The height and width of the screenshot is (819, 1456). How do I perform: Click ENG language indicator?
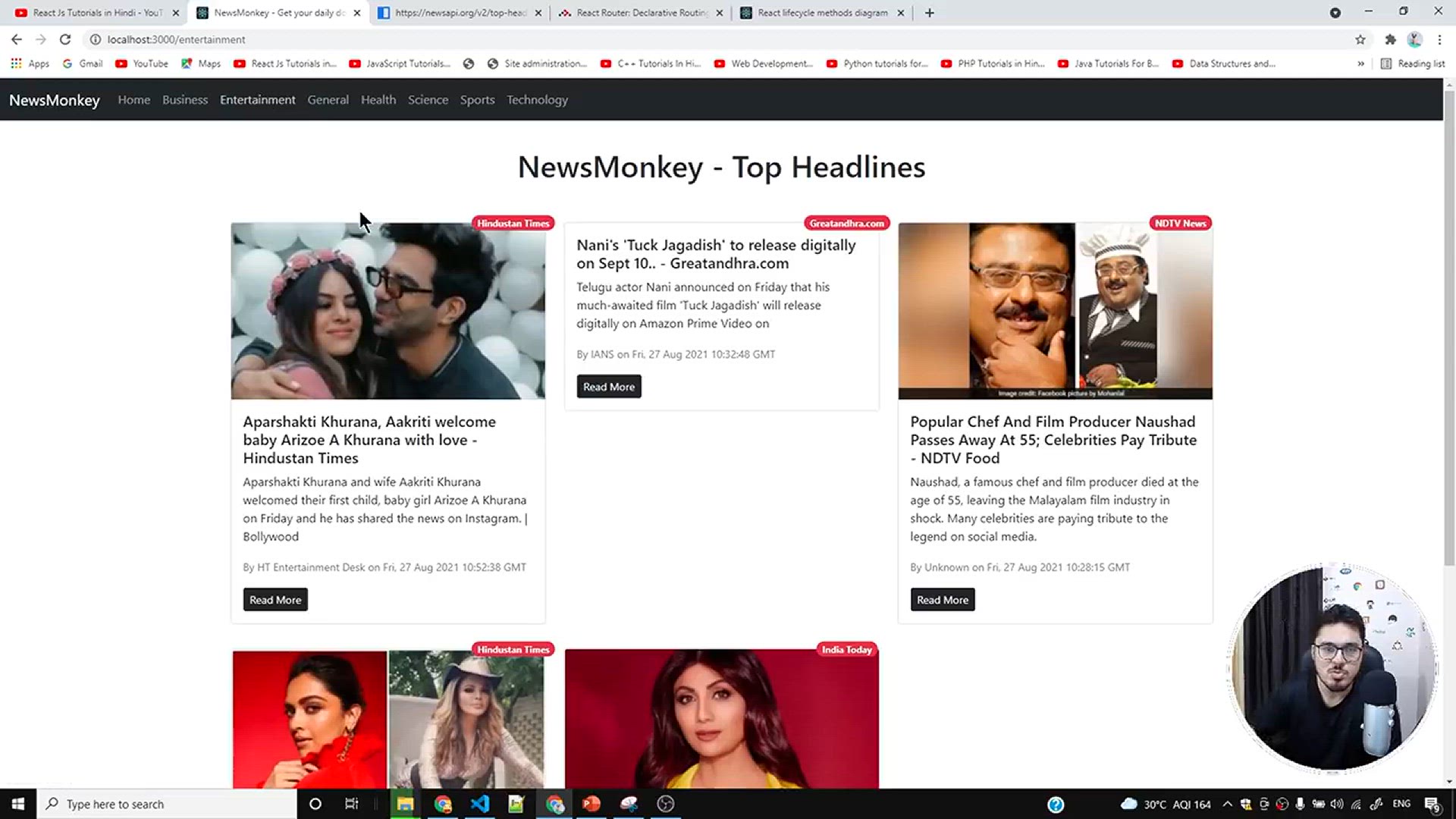pos(1401,804)
